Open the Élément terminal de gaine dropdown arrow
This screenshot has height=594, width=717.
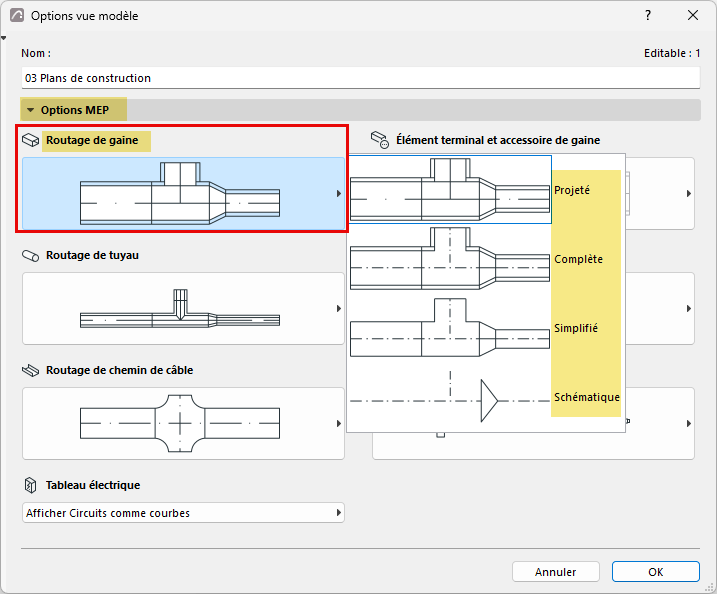(x=689, y=193)
